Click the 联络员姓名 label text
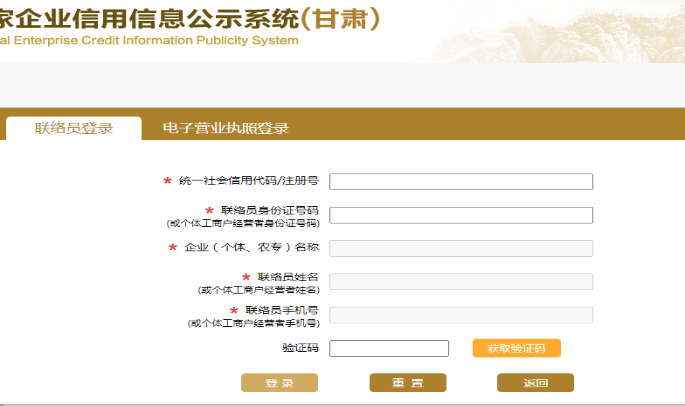Image resolution: width=685 pixels, height=406 pixels. pos(287,277)
